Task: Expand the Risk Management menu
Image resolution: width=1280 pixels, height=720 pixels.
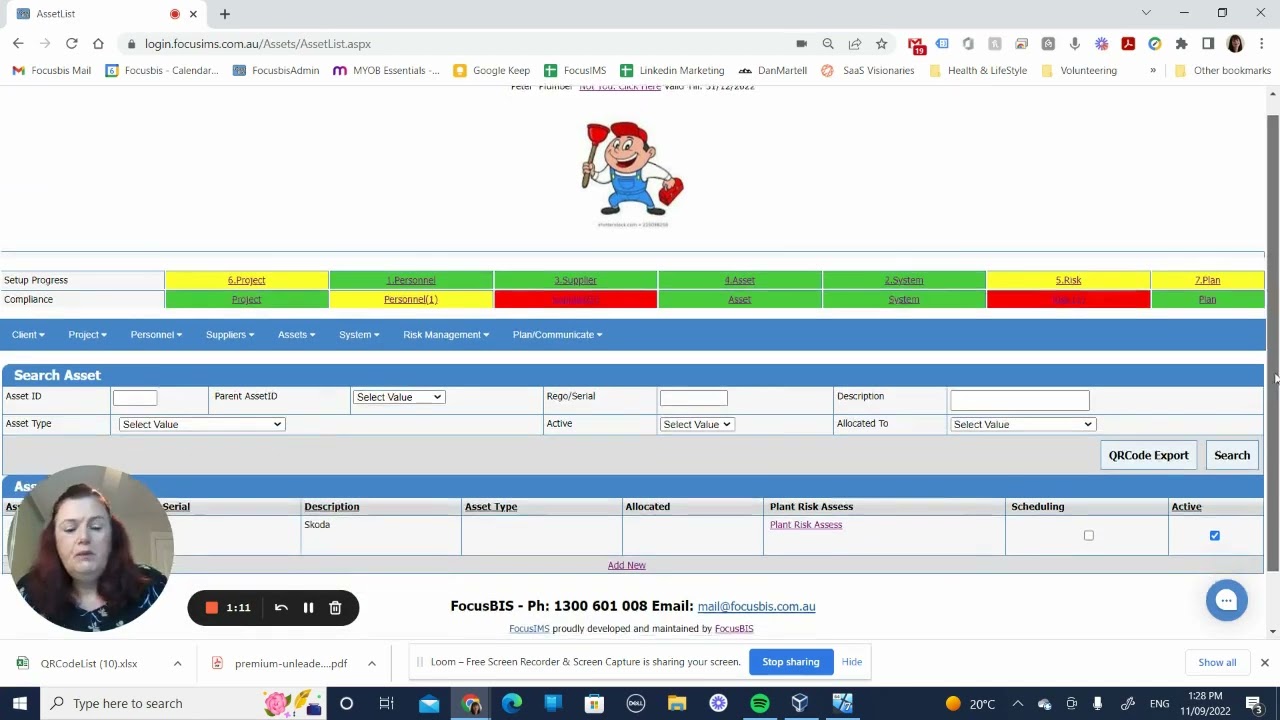Action: point(446,335)
